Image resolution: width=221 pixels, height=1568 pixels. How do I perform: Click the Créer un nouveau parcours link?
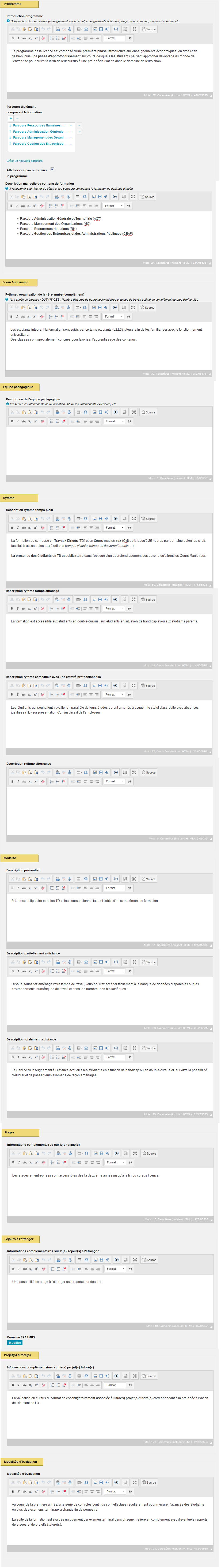[25, 161]
